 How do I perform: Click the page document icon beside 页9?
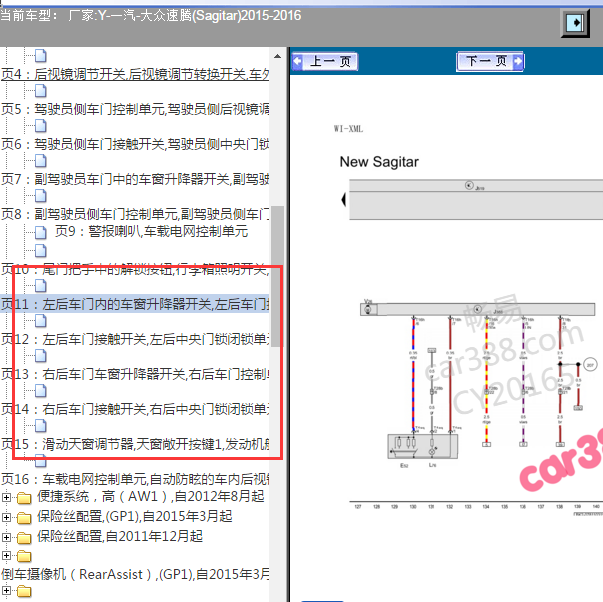click(x=41, y=232)
